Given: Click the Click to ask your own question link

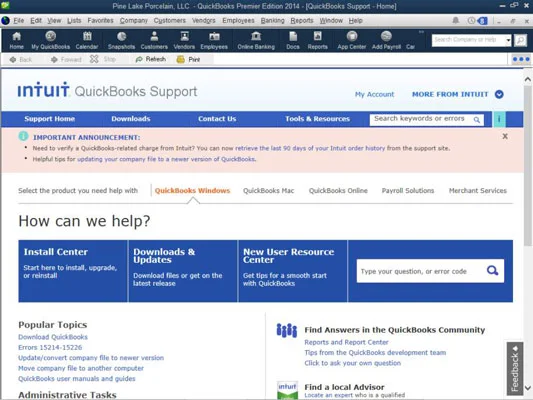Looking at the screenshot, I should (x=353, y=363).
